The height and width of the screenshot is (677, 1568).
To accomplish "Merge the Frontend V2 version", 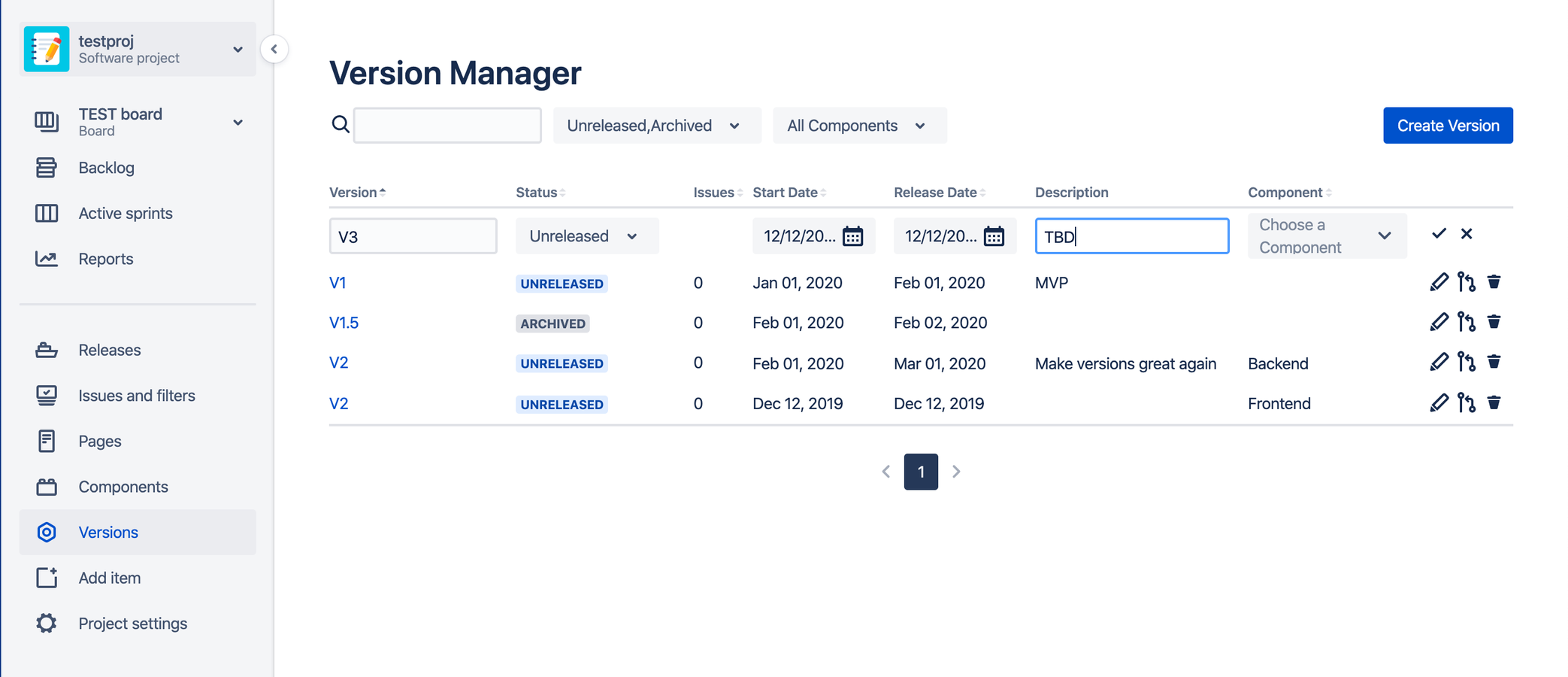I will coord(1467,402).
